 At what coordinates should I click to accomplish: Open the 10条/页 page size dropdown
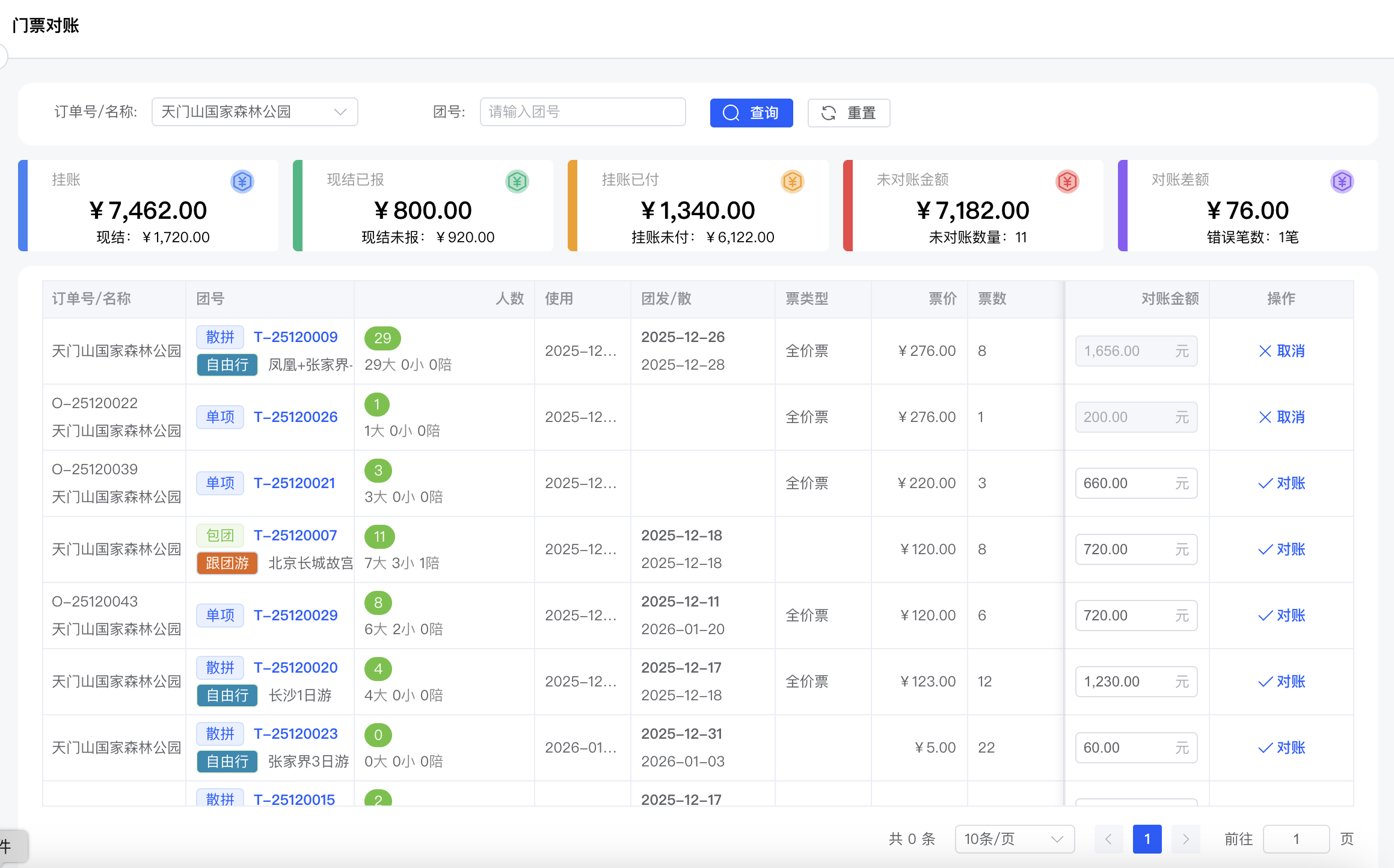pos(1015,839)
